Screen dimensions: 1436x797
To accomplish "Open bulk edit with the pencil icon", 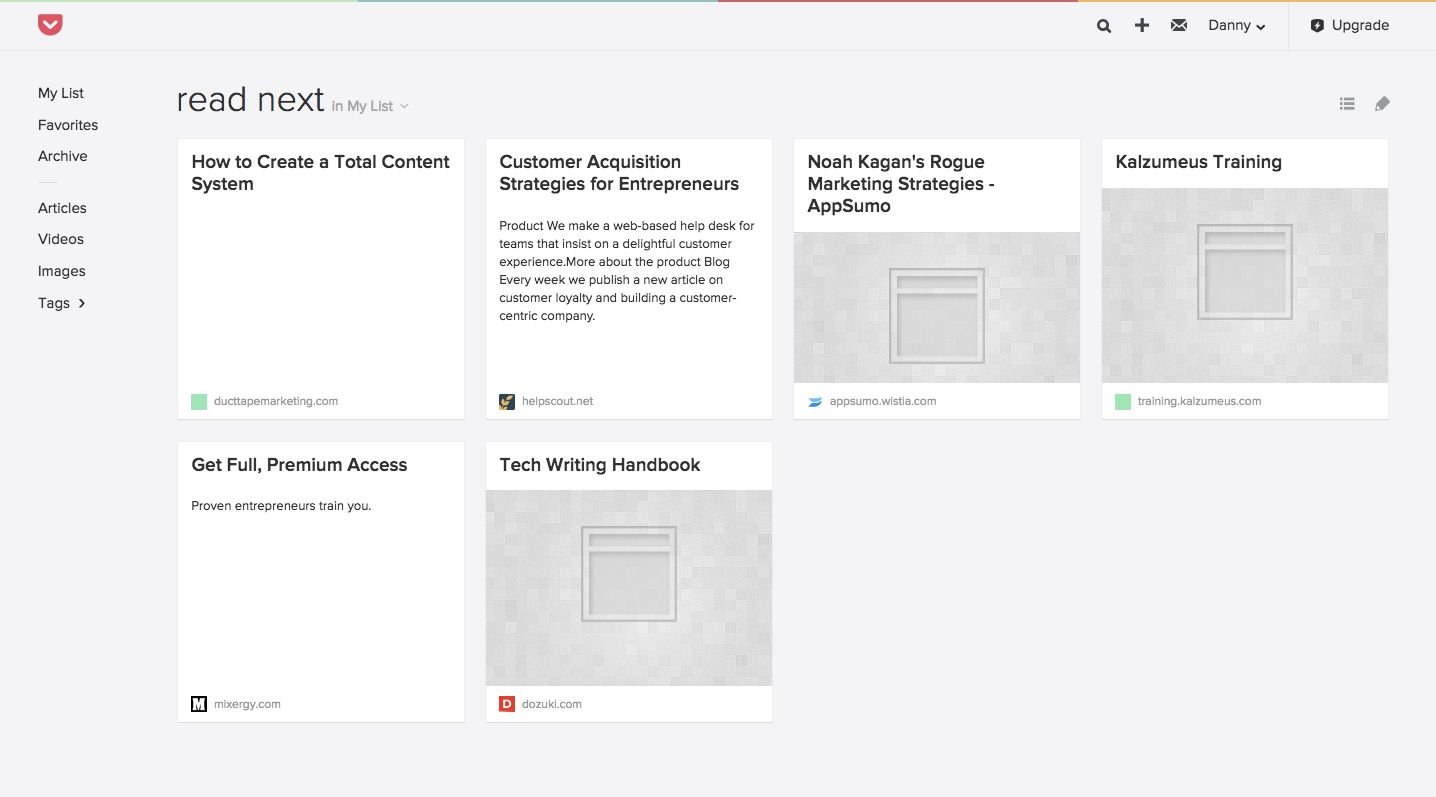I will pyautogui.click(x=1382, y=103).
